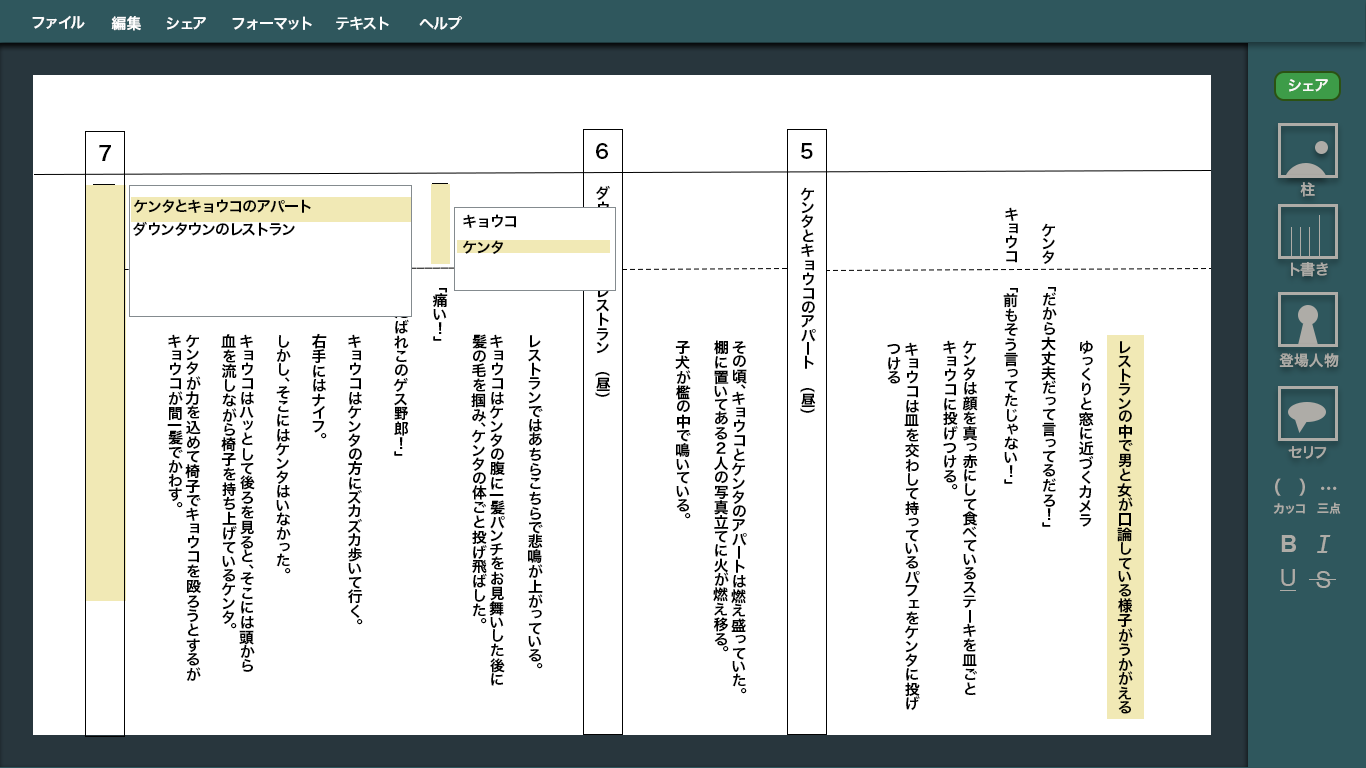The image size is (1366, 768).
Task: Select the ト書き stage direction icon
Action: point(1307,232)
